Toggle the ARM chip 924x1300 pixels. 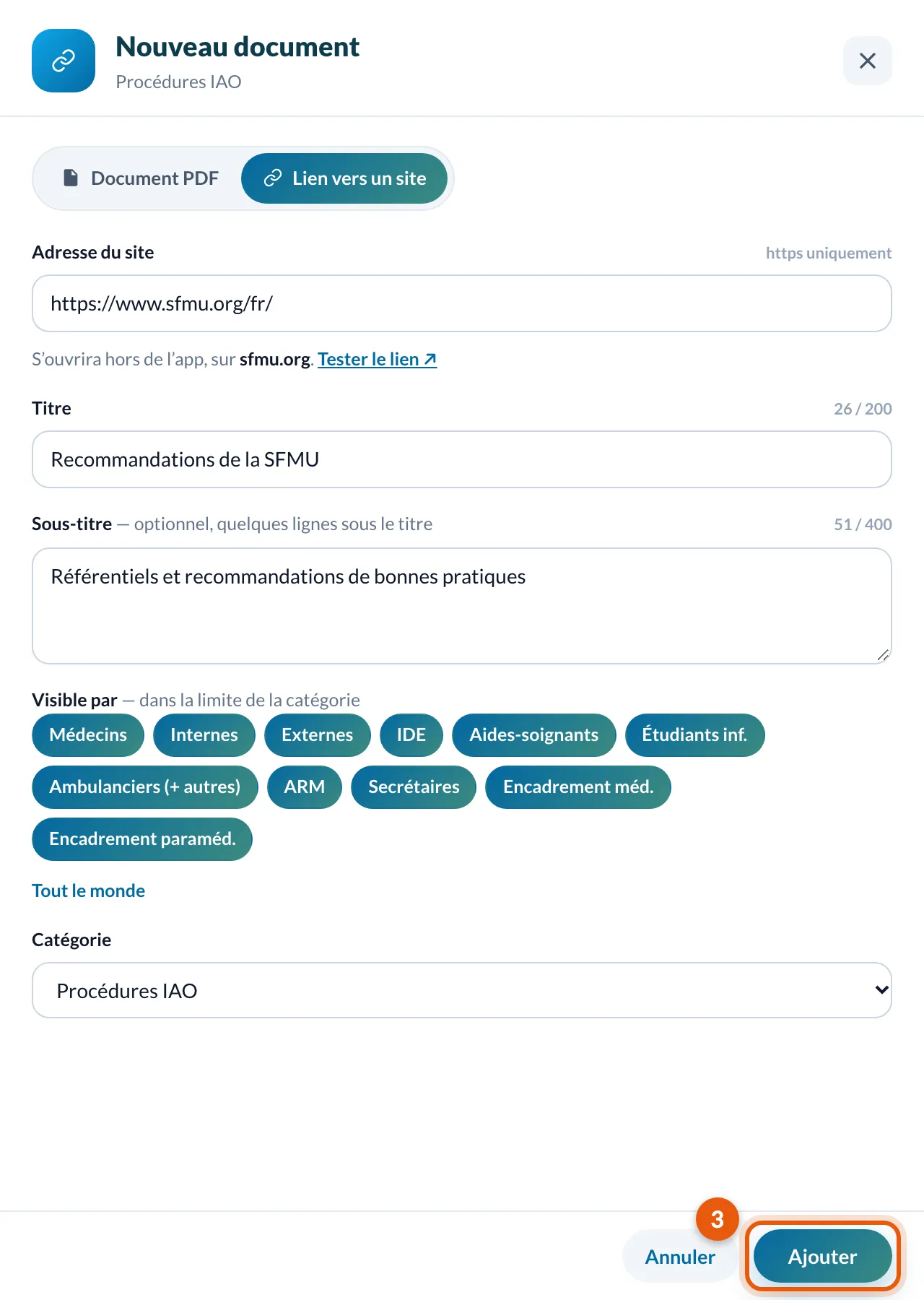pyautogui.click(x=305, y=787)
